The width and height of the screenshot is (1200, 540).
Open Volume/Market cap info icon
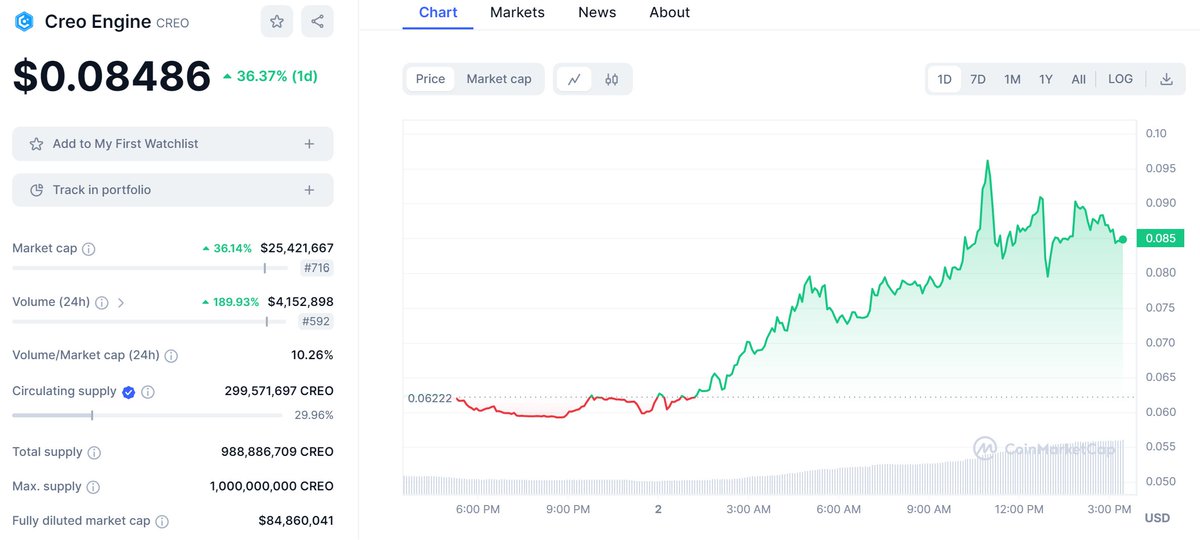click(x=171, y=356)
